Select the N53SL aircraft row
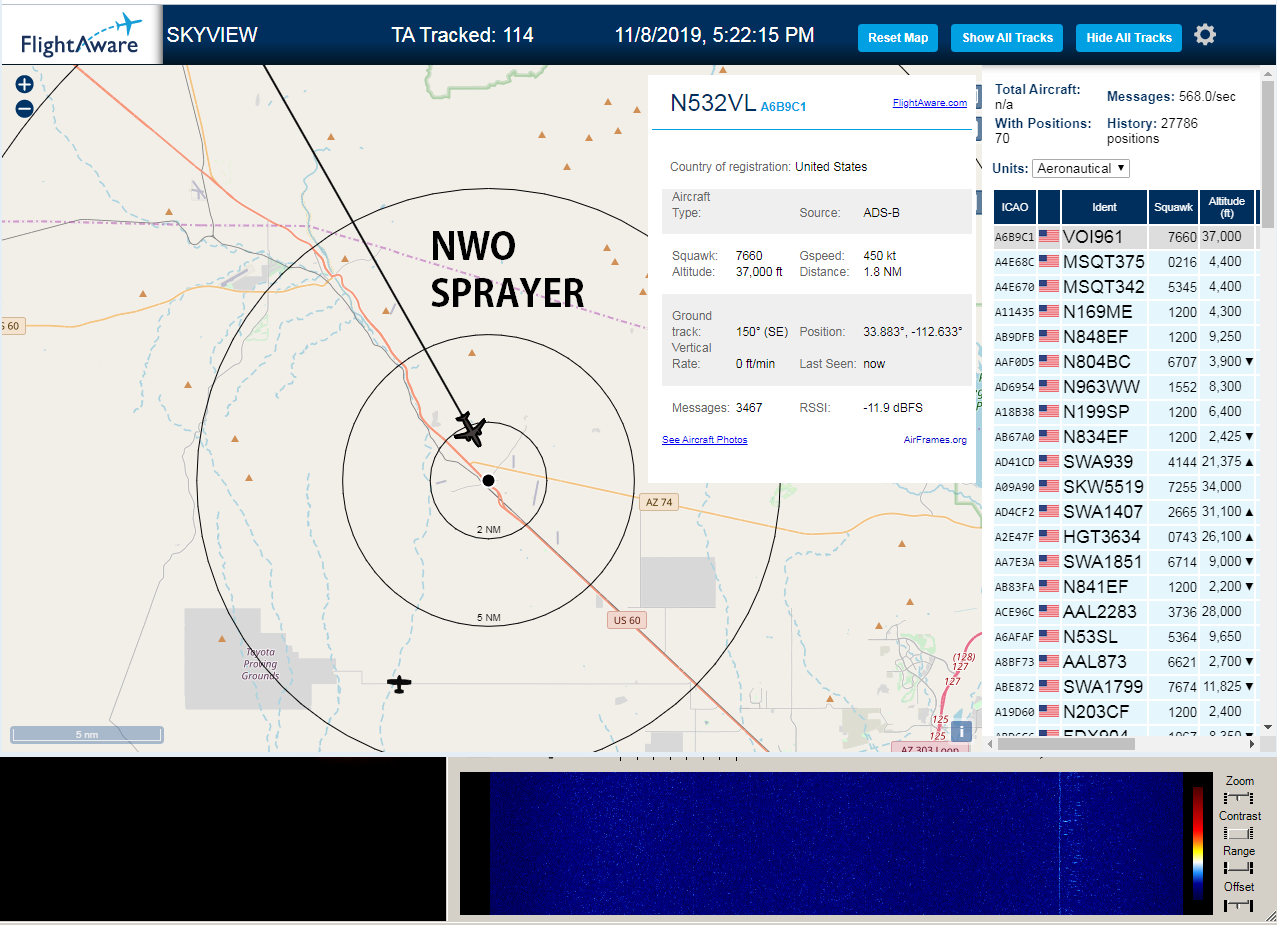 point(1125,637)
